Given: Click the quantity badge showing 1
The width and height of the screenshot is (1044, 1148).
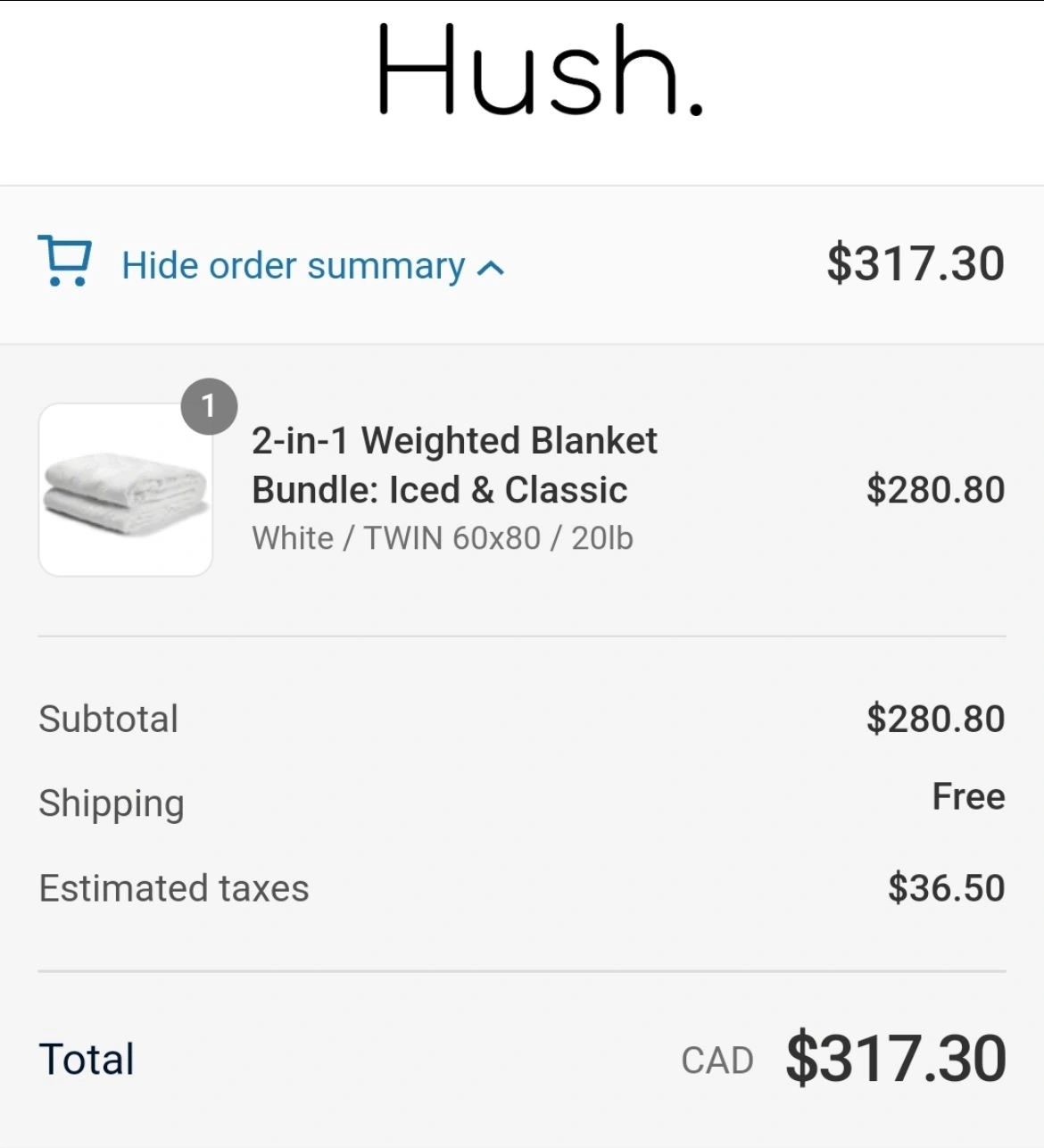Looking at the screenshot, I should [x=209, y=407].
